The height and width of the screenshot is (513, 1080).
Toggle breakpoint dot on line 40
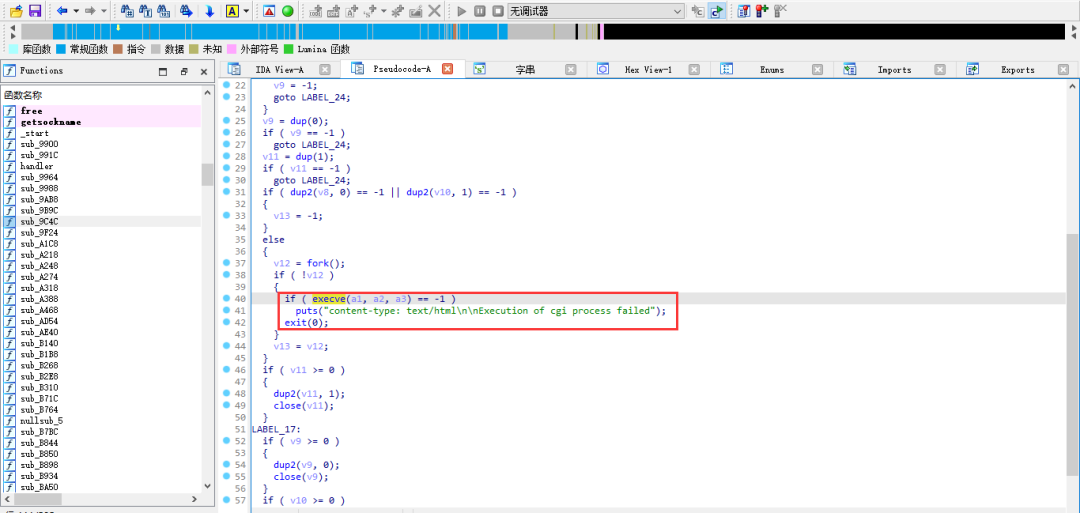tap(227, 298)
